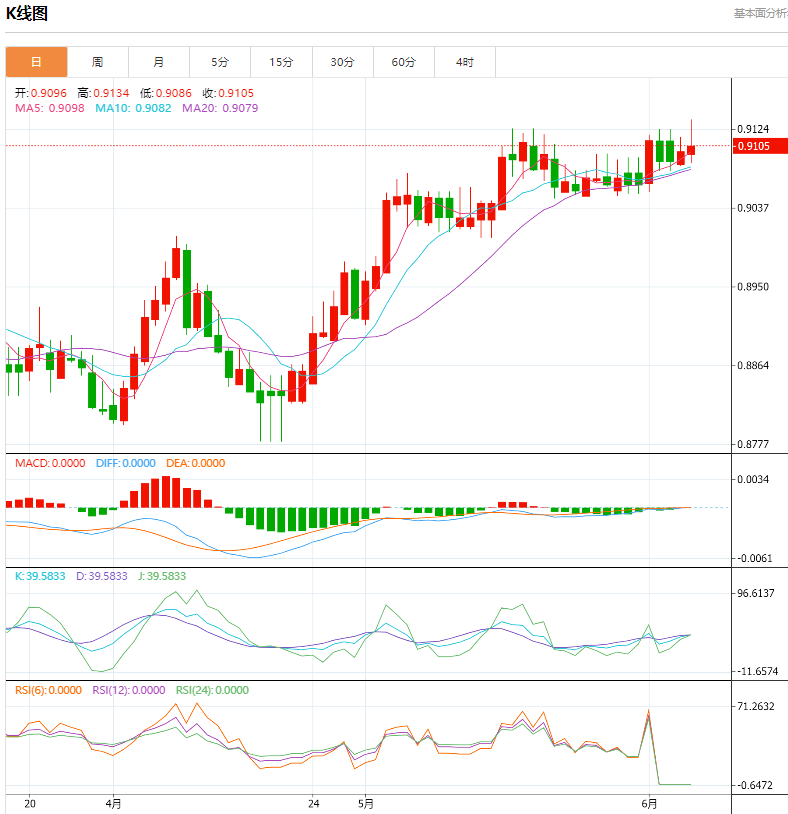Click the 0.8777 price axis label
The width and height of the screenshot is (788, 814).
753,444
